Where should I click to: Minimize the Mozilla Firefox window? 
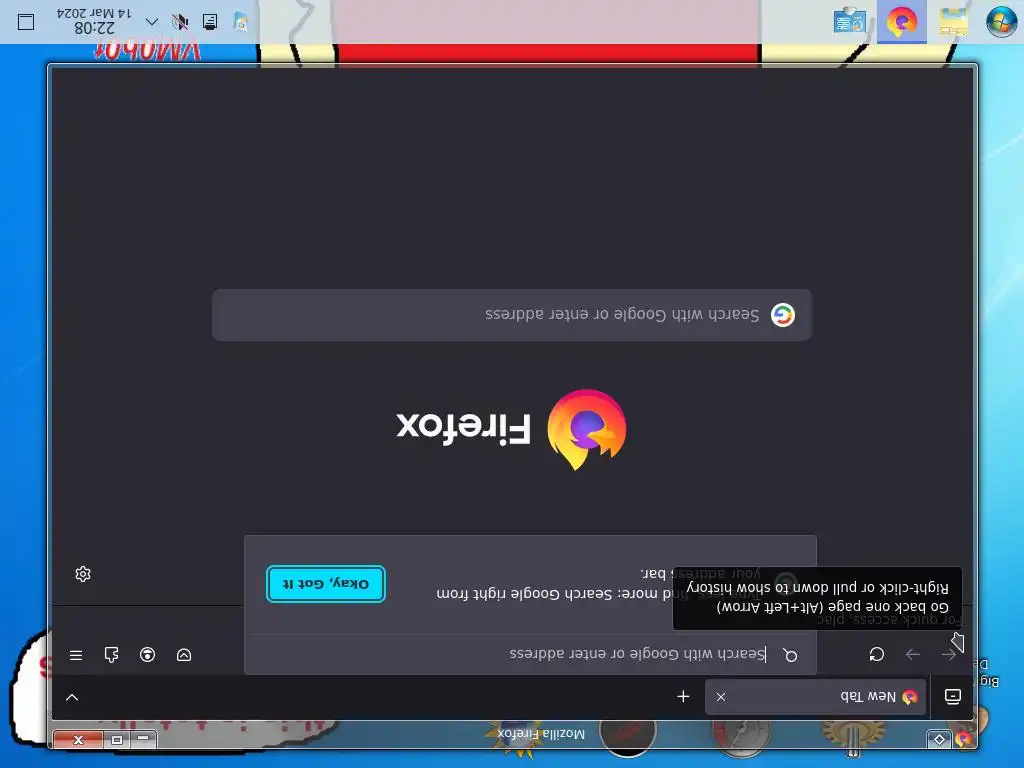click(143, 739)
